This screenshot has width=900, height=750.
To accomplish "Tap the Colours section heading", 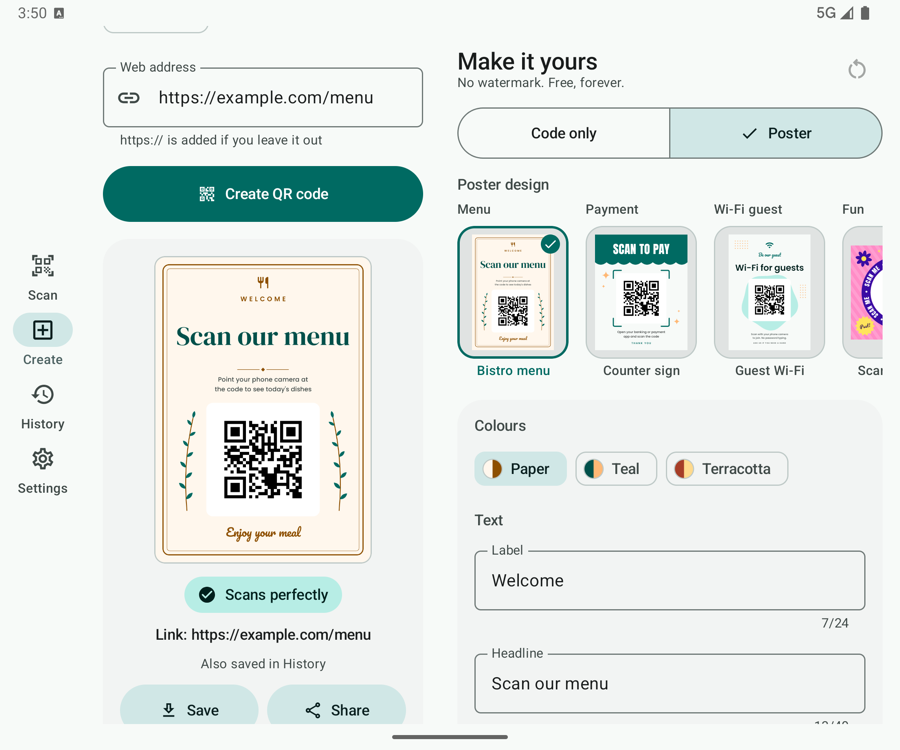I will (x=500, y=426).
